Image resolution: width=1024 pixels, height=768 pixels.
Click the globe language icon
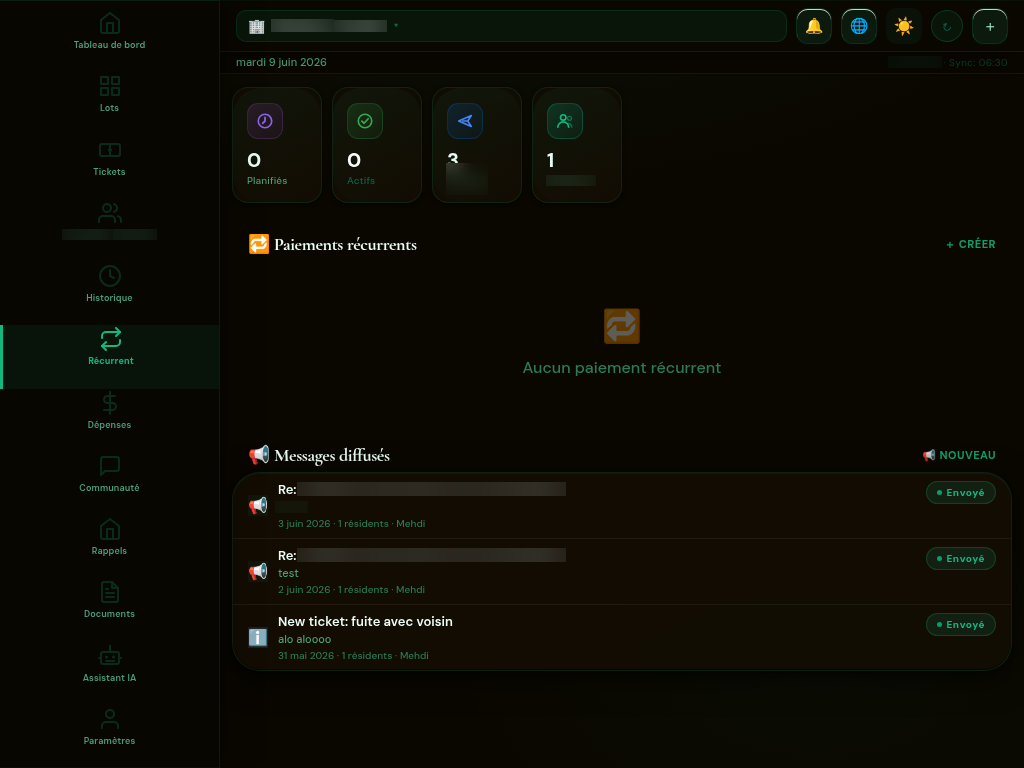(859, 27)
